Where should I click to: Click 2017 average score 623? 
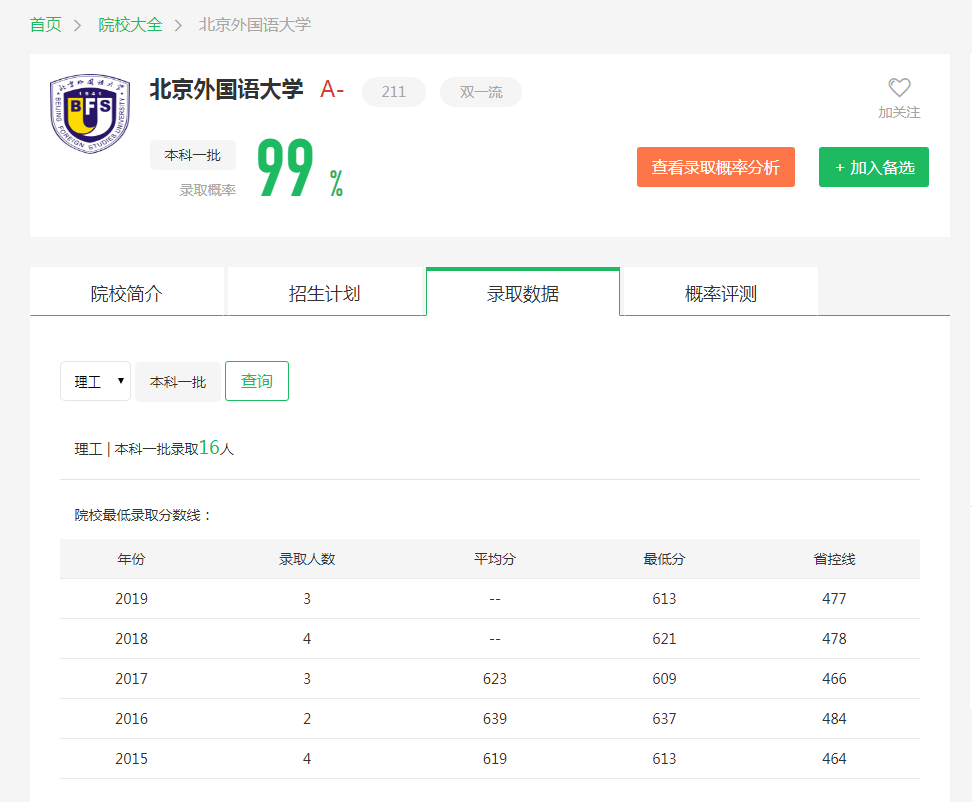[495, 679]
